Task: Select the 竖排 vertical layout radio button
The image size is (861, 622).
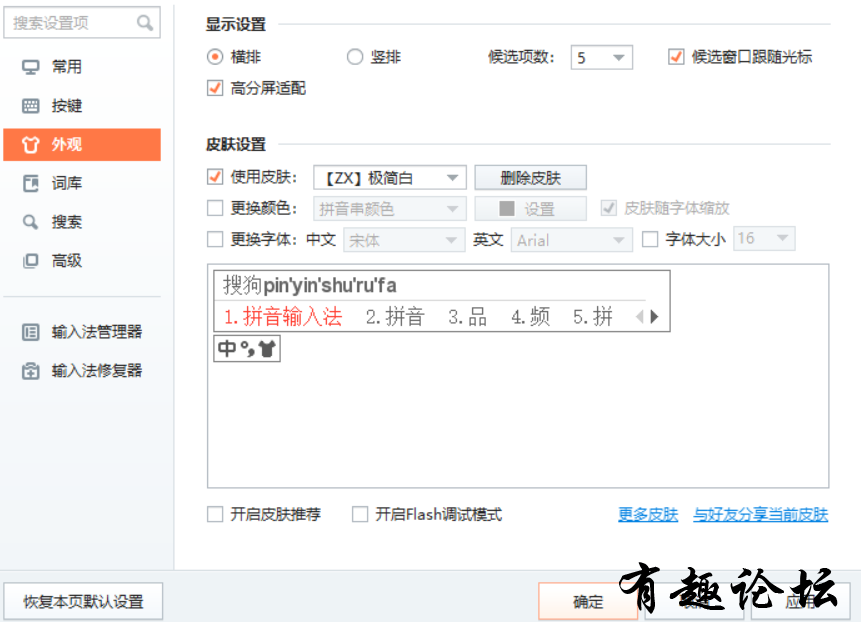Action: [355, 57]
